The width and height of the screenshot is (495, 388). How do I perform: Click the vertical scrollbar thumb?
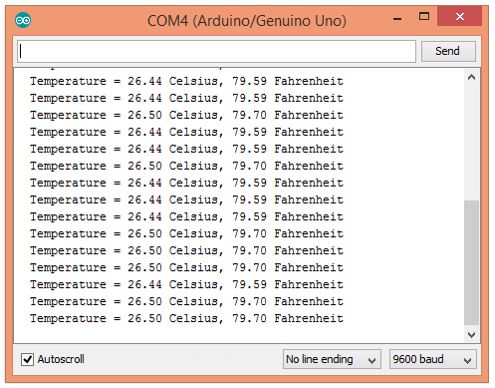(x=471, y=262)
